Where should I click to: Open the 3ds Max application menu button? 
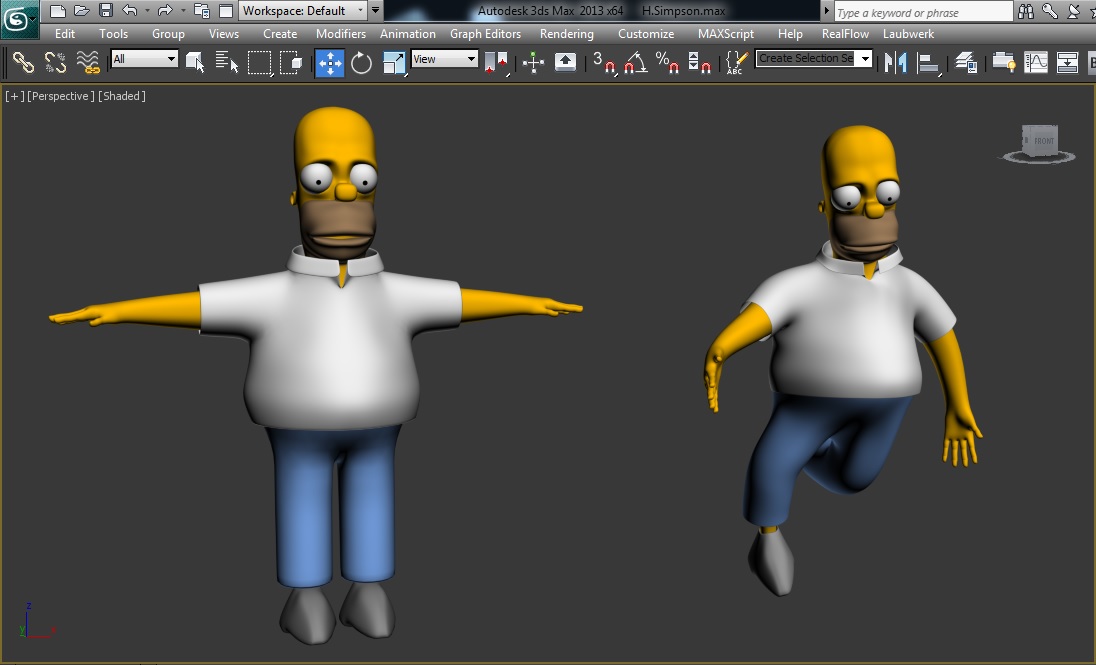(x=19, y=19)
